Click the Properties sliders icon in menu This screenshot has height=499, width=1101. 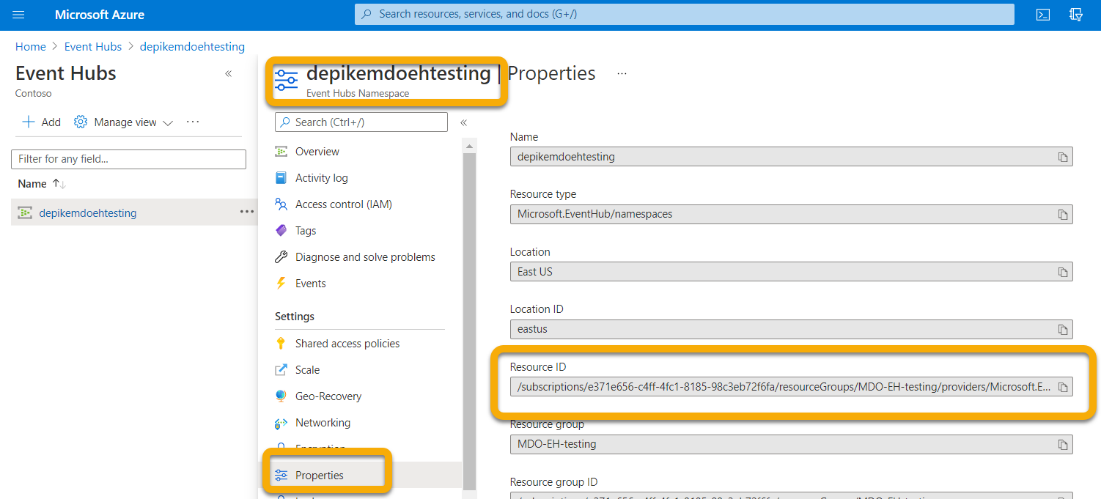tap(282, 475)
